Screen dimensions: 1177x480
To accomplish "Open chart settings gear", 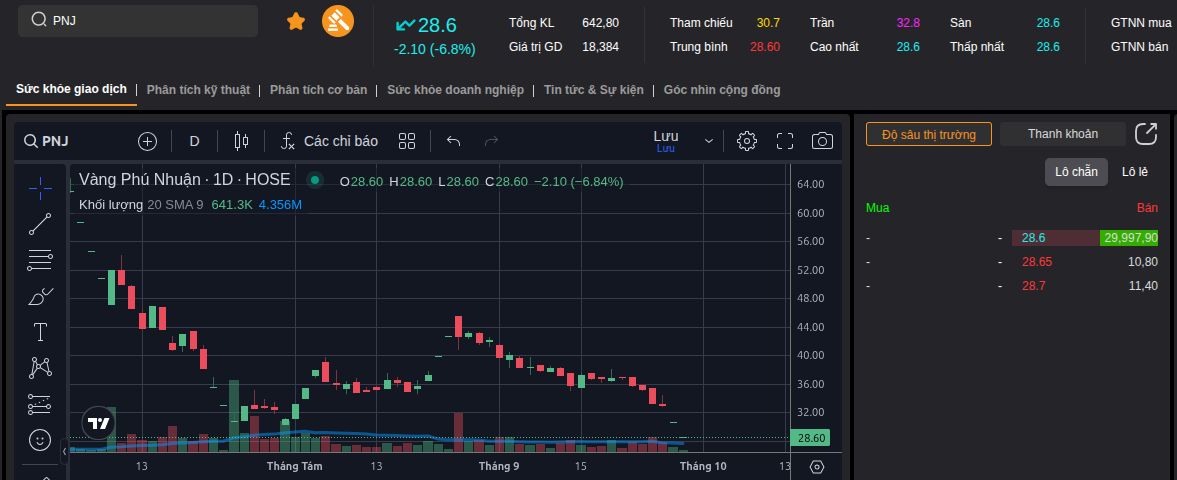I will point(746,141).
